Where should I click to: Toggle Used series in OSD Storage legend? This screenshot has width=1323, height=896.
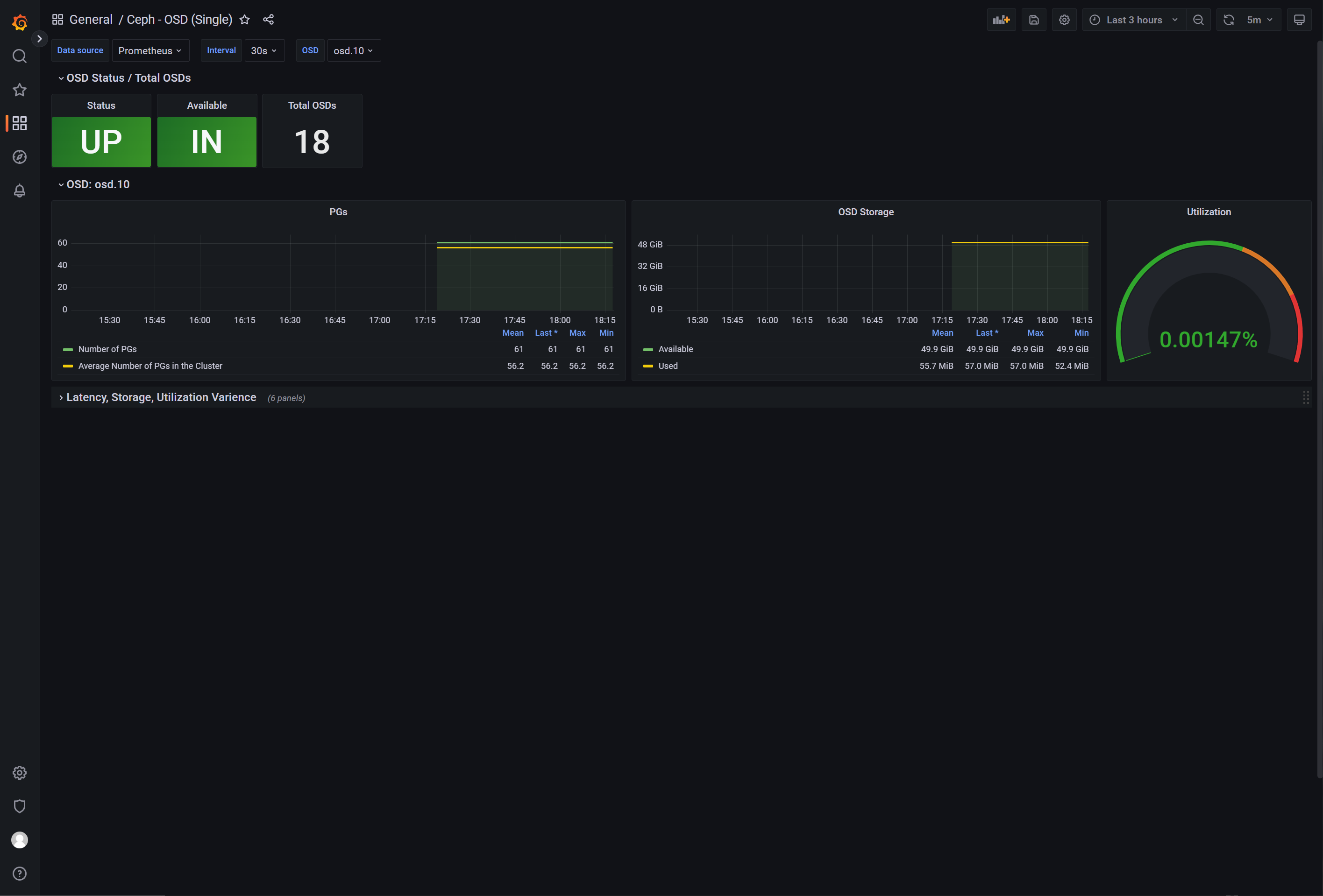[668, 366]
